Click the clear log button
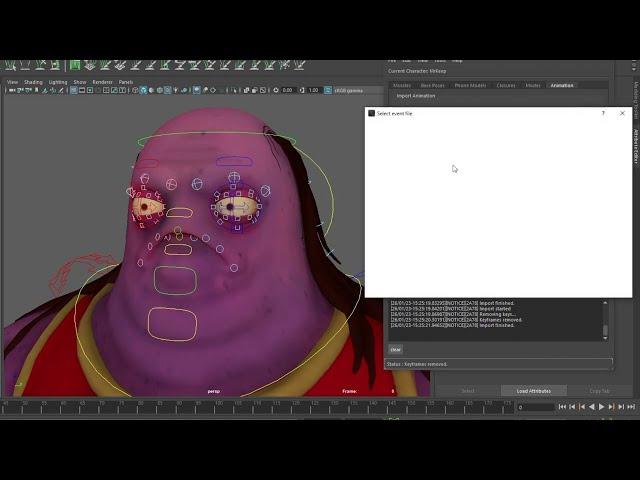 tap(395, 349)
